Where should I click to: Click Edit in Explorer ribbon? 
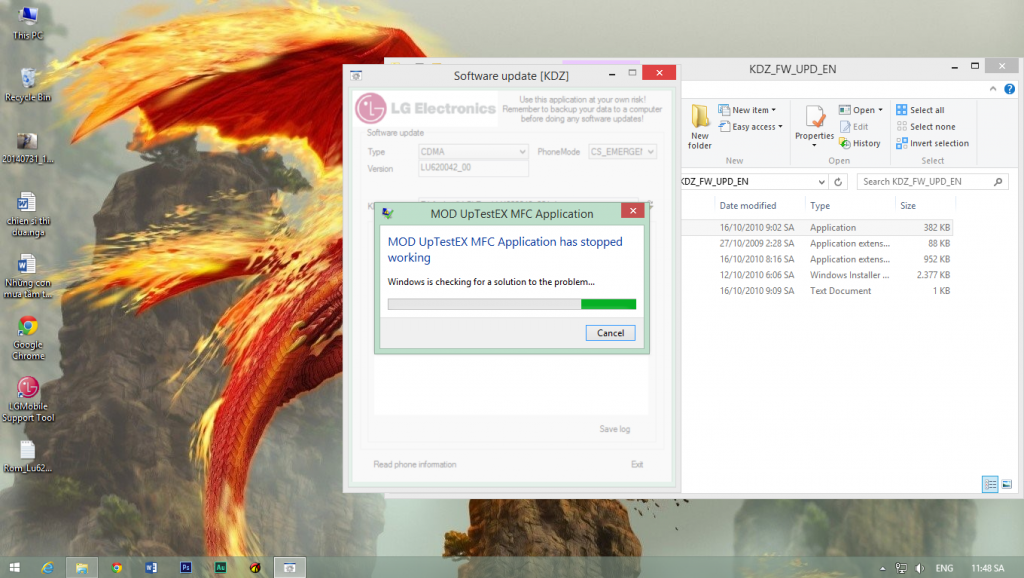coord(854,127)
